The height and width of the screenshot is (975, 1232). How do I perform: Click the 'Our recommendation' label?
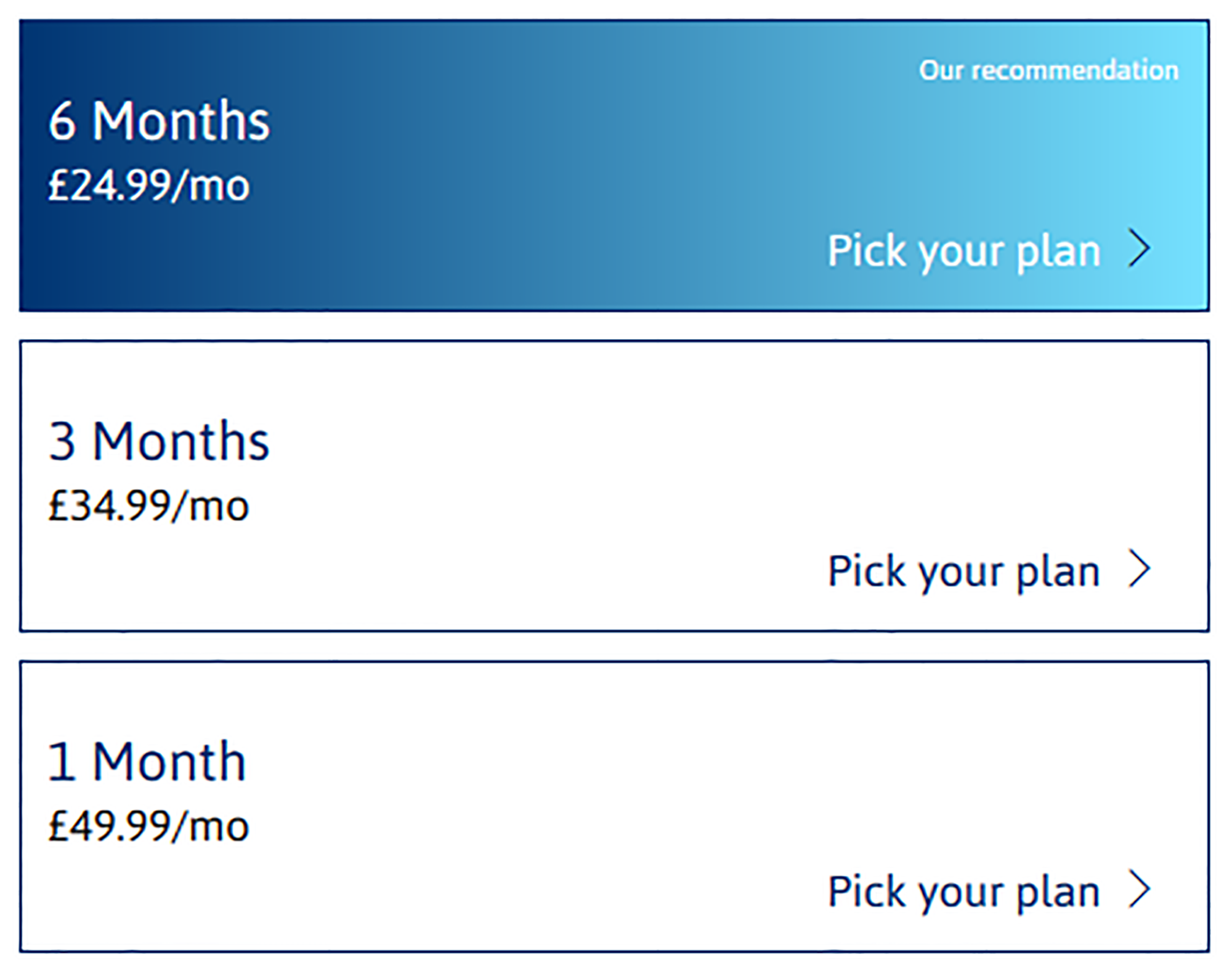point(1048,70)
